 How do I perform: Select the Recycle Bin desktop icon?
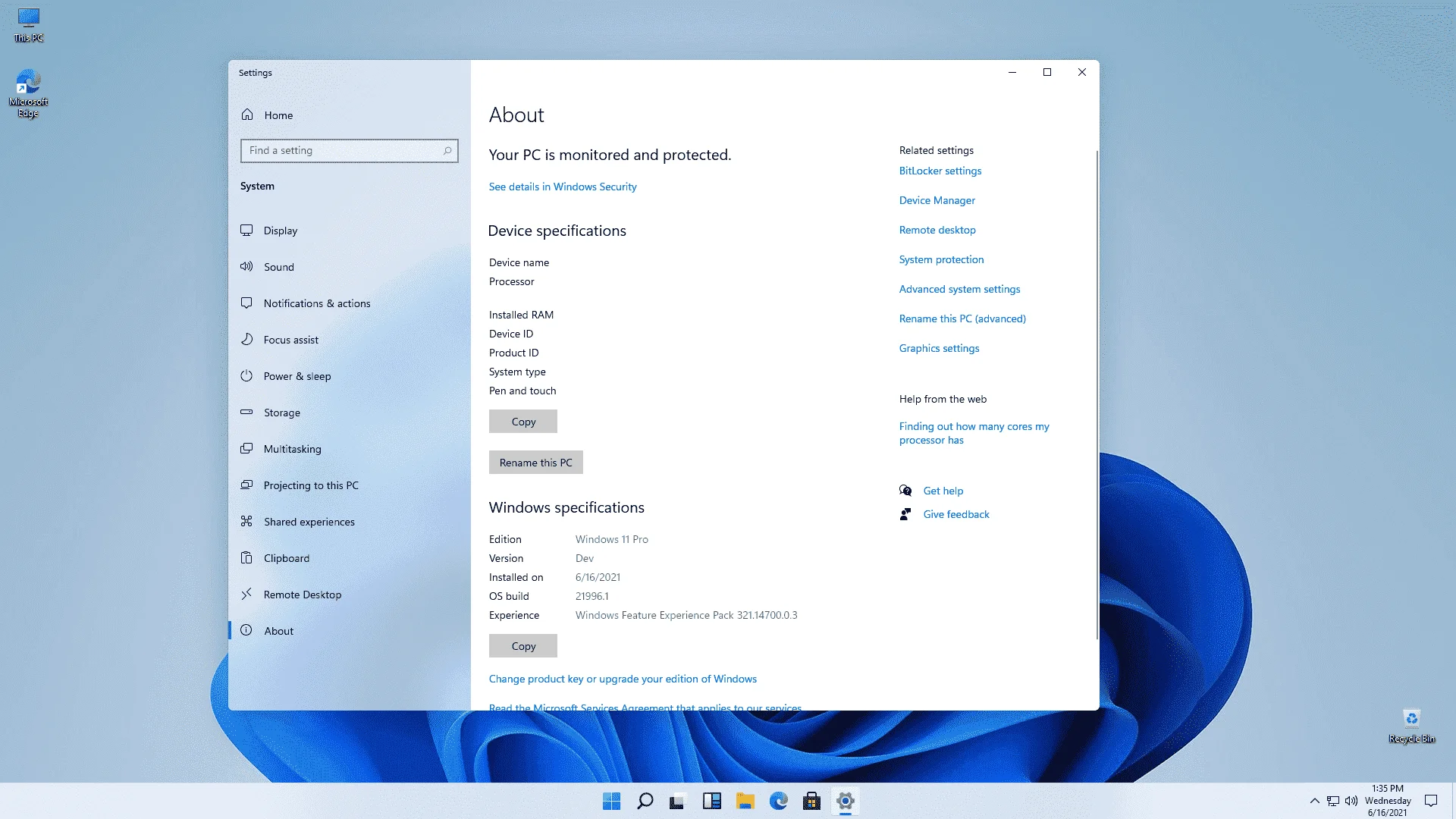point(1411,726)
